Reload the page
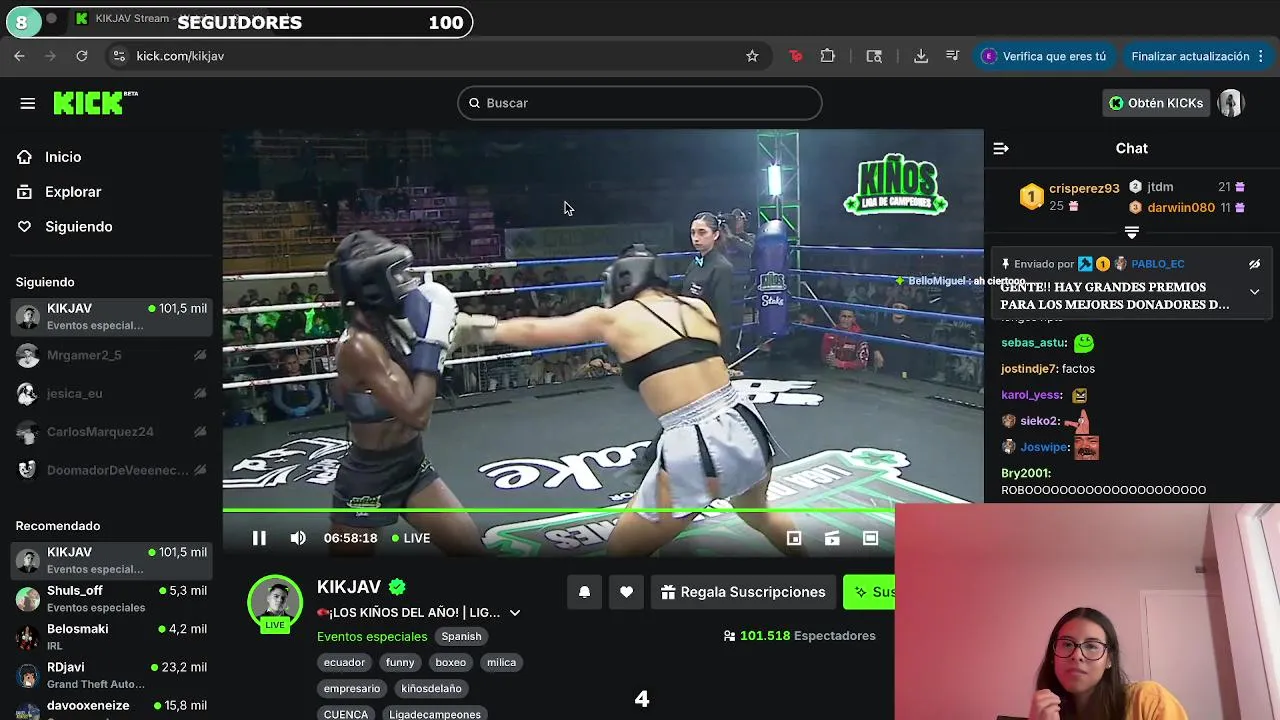The image size is (1280, 720). click(x=82, y=56)
